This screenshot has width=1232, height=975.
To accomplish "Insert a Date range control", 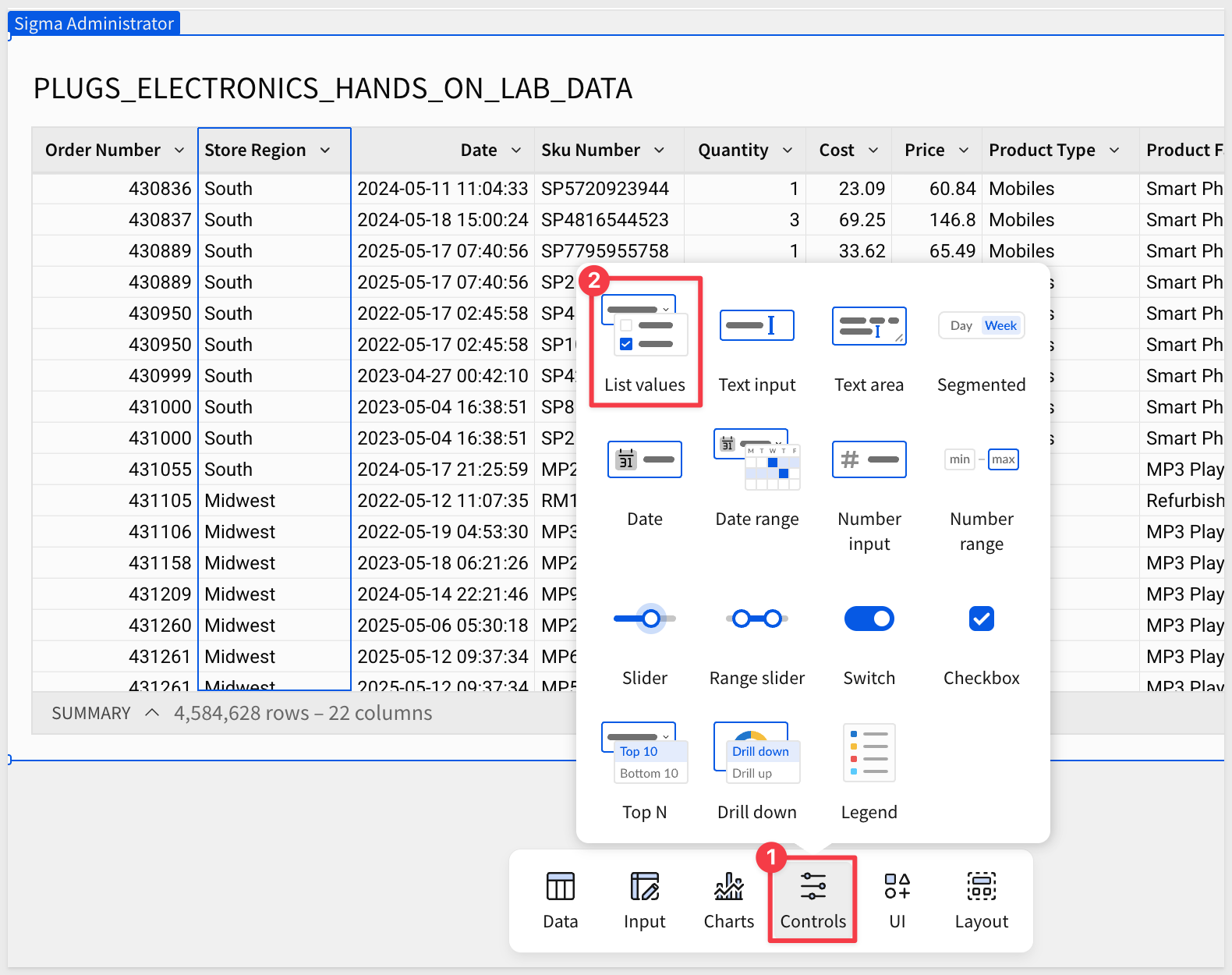I will [756, 476].
